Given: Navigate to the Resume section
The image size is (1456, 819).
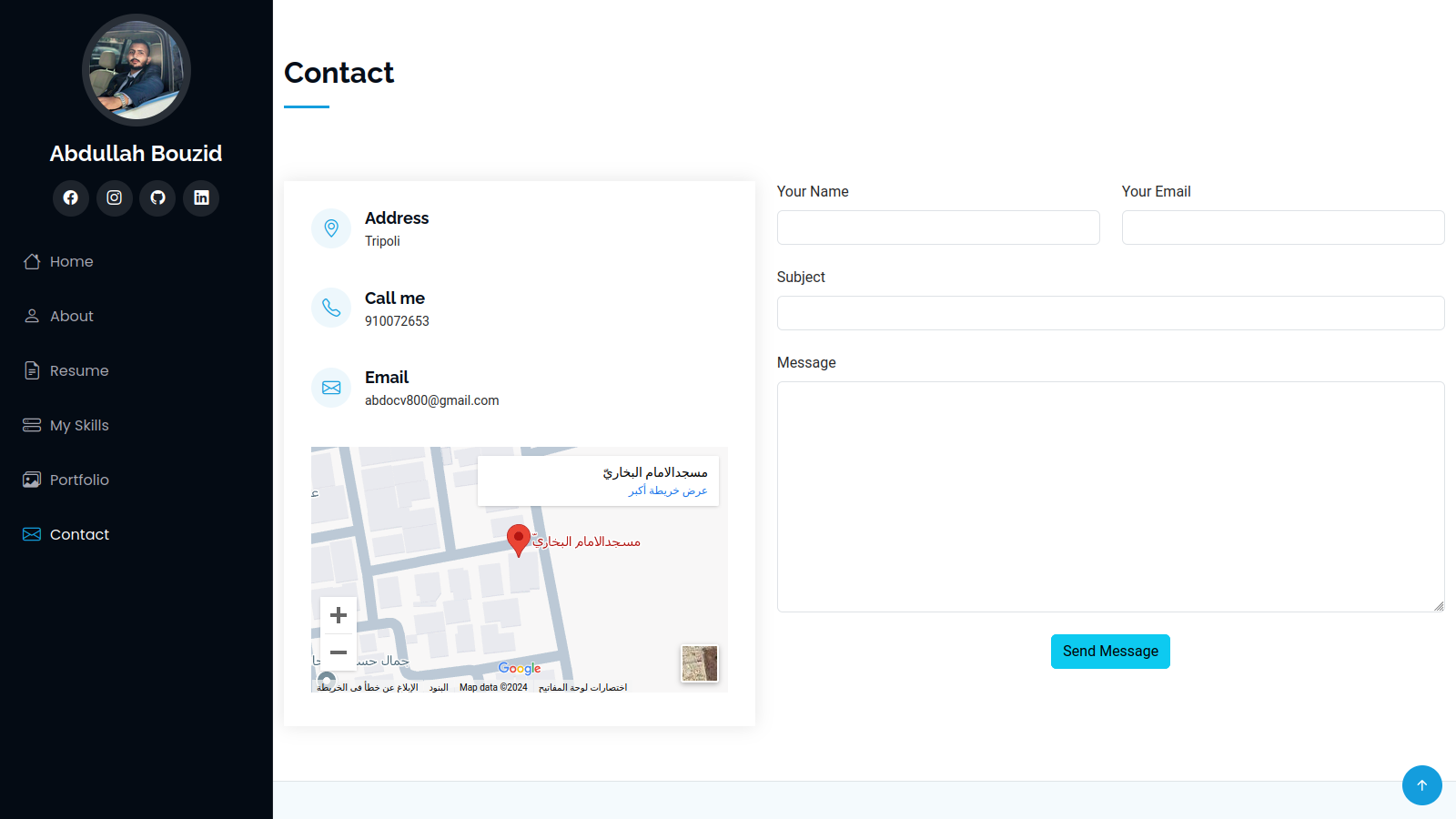Looking at the screenshot, I should 78,371.
